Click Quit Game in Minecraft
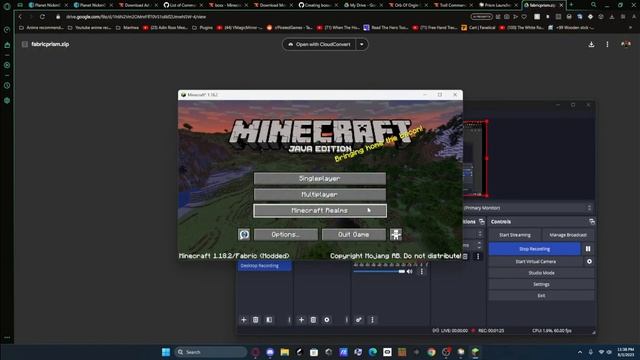Screen dimensions: 640x360 click(353, 234)
